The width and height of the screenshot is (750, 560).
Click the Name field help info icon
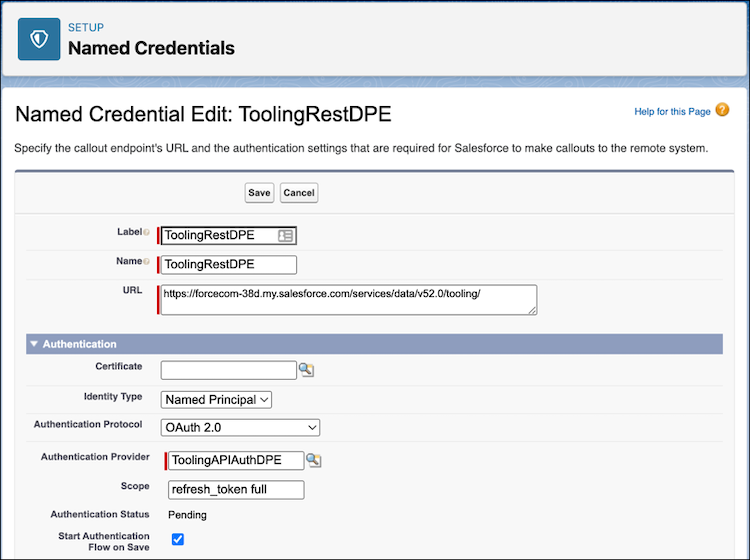tap(146, 262)
